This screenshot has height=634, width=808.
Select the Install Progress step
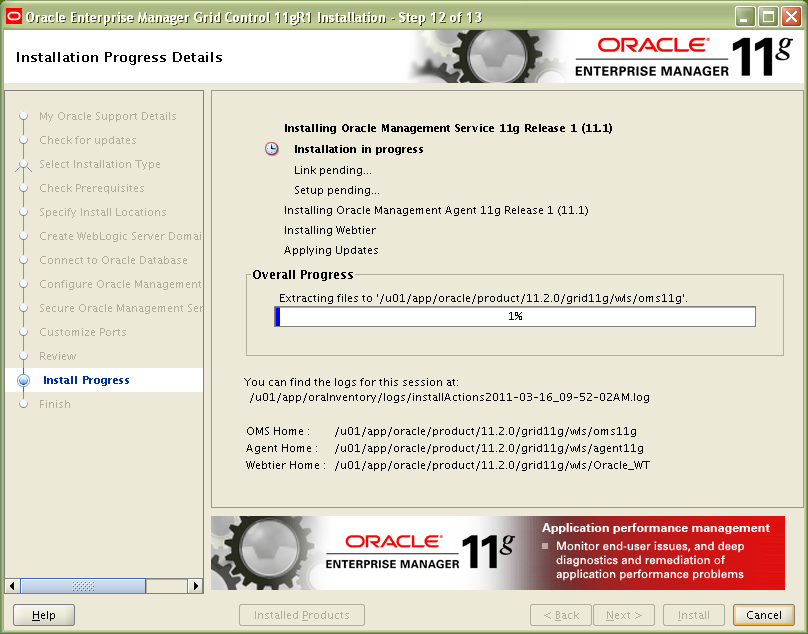[86, 380]
